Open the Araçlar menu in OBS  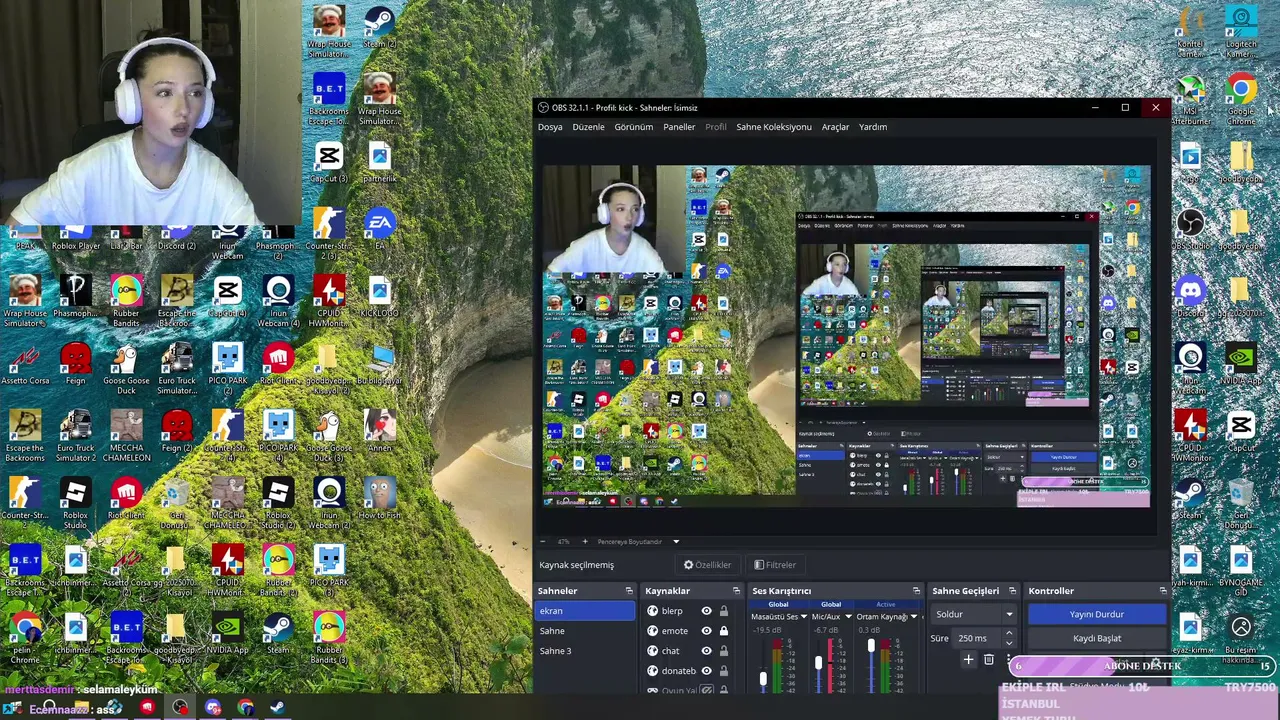click(835, 127)
